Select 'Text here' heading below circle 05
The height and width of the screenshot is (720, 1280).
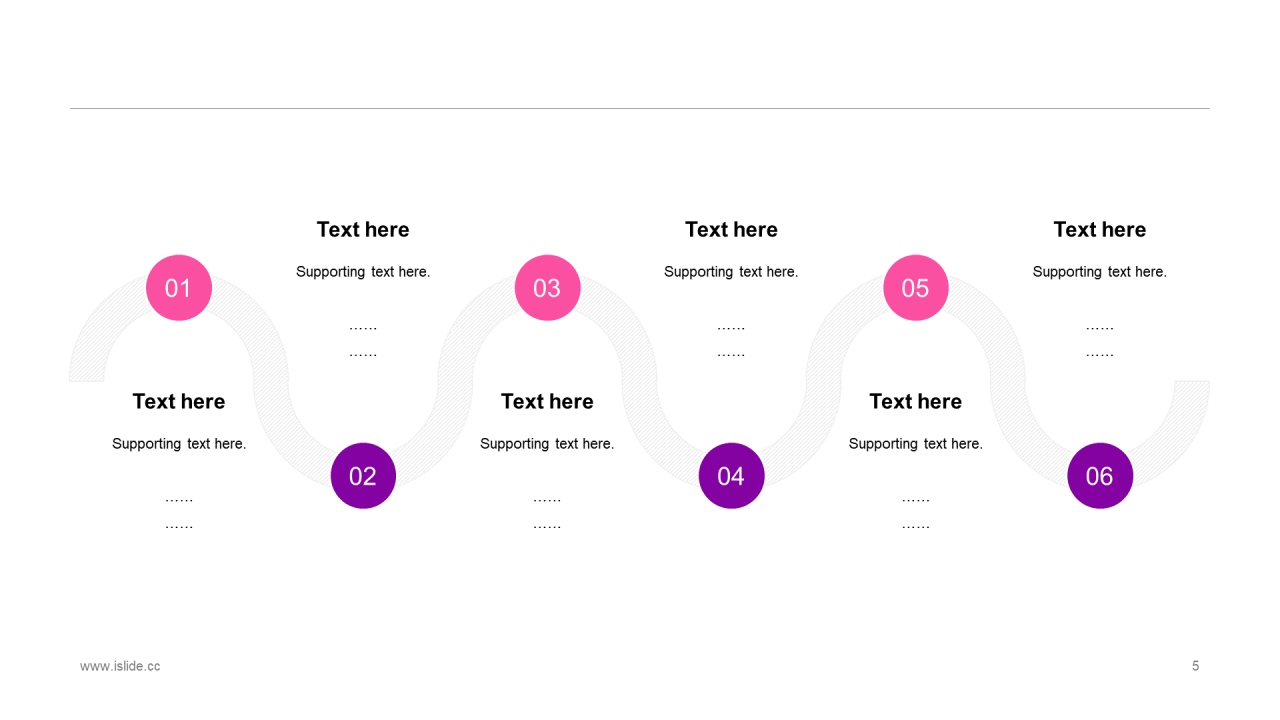915,401
